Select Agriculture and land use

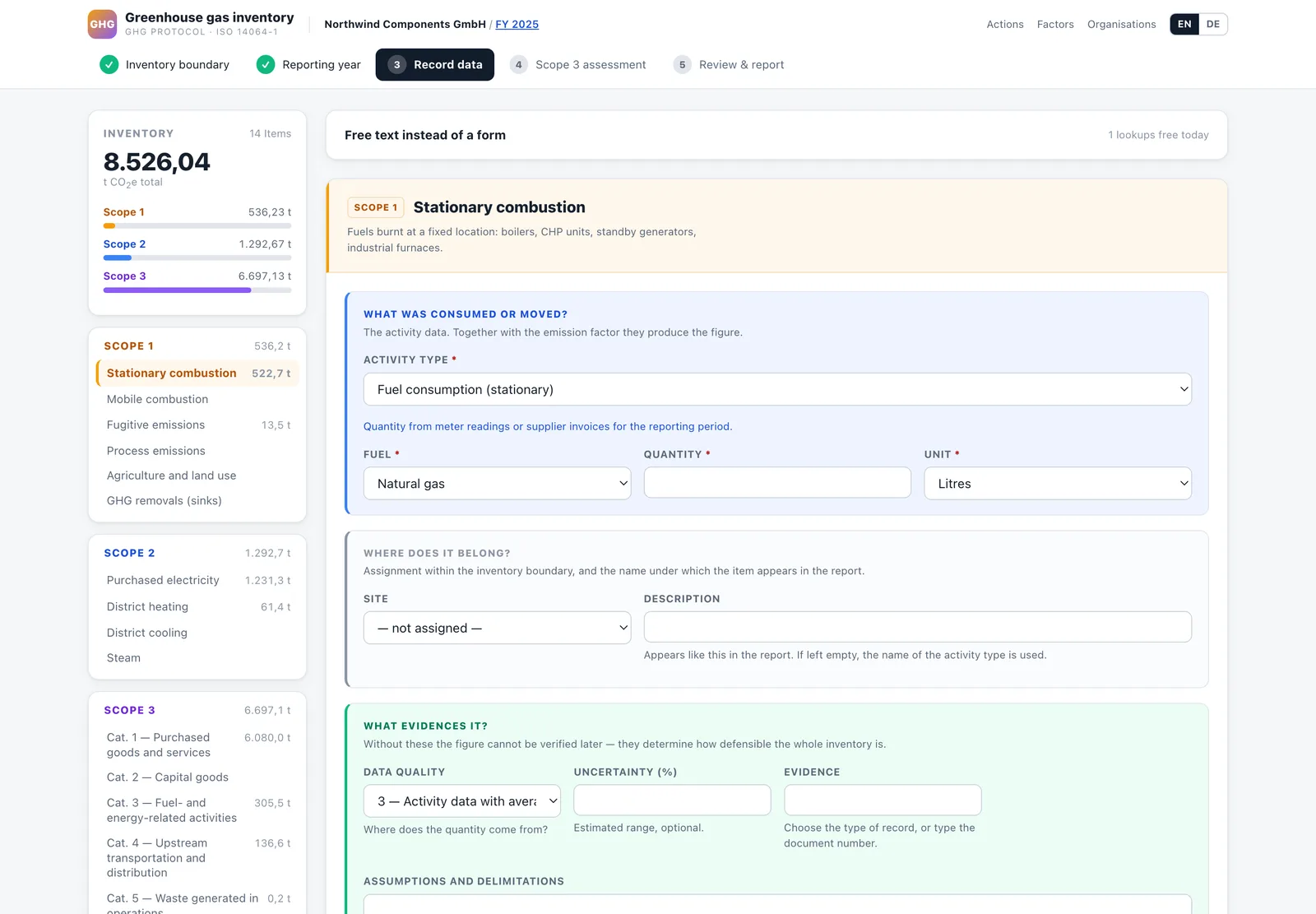(x=197, y=476)
